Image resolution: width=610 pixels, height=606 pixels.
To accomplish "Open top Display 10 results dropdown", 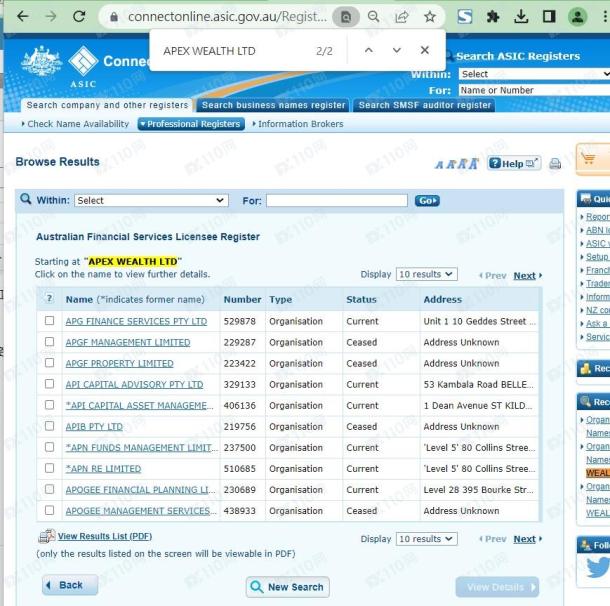I will pyautogui.click(x=426, y=274).
